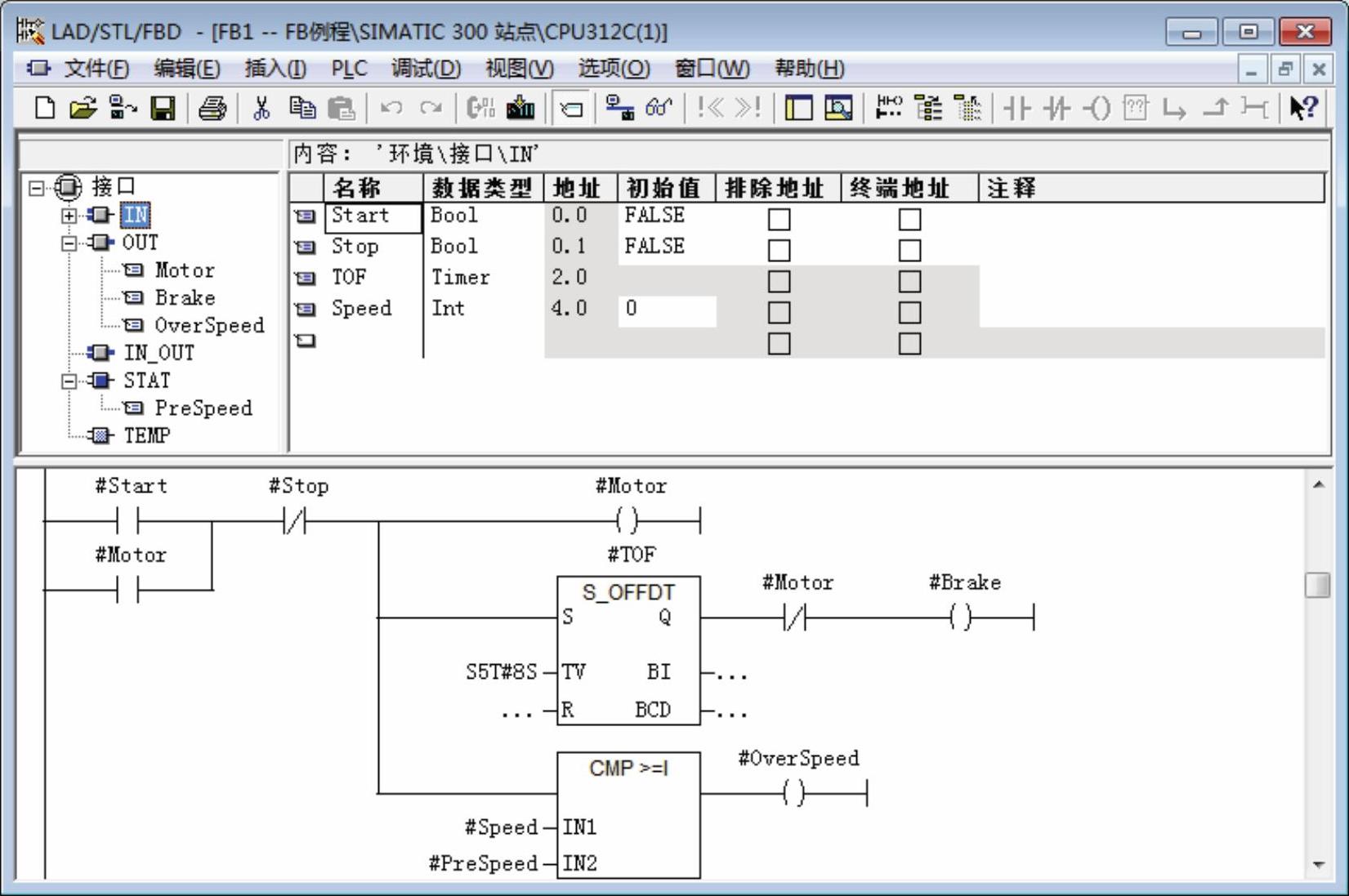Image resolution: width=1349 pixels, height=896 pixels.
Task: Open the 调试(D) menu
Action: [x=426, y=69]
